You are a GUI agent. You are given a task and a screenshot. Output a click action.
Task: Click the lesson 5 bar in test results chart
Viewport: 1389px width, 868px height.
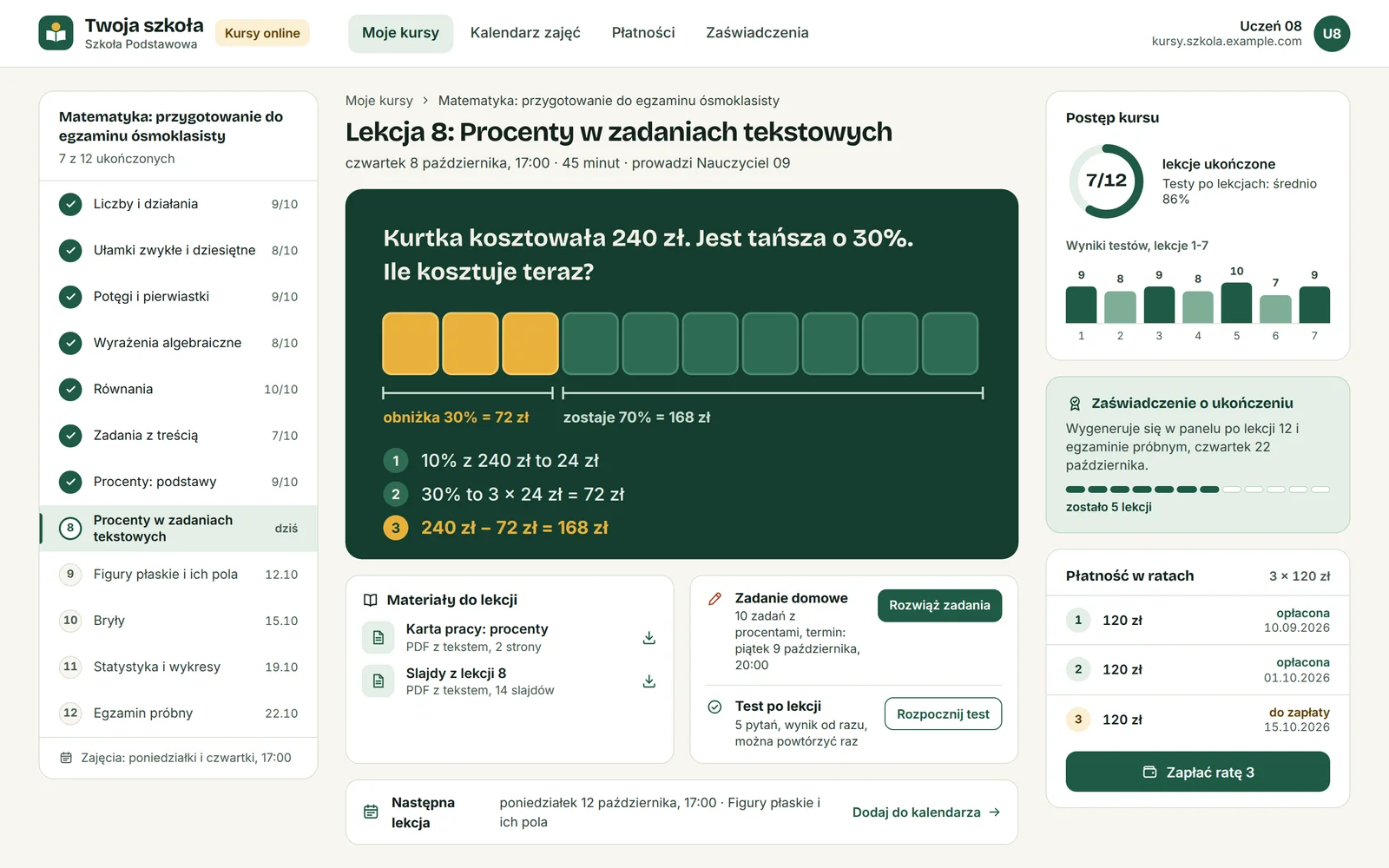pos(1236,303)
